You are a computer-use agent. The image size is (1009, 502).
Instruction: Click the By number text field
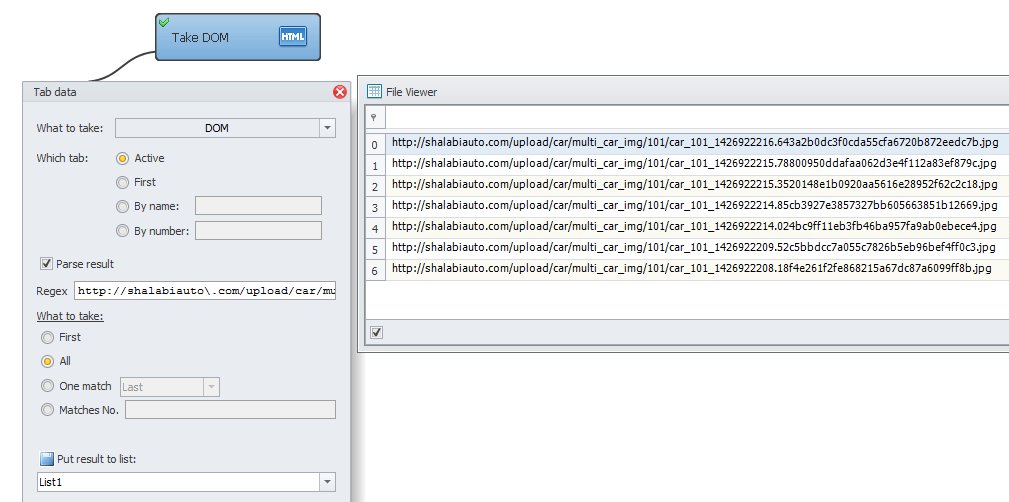[x=258, y=230]
